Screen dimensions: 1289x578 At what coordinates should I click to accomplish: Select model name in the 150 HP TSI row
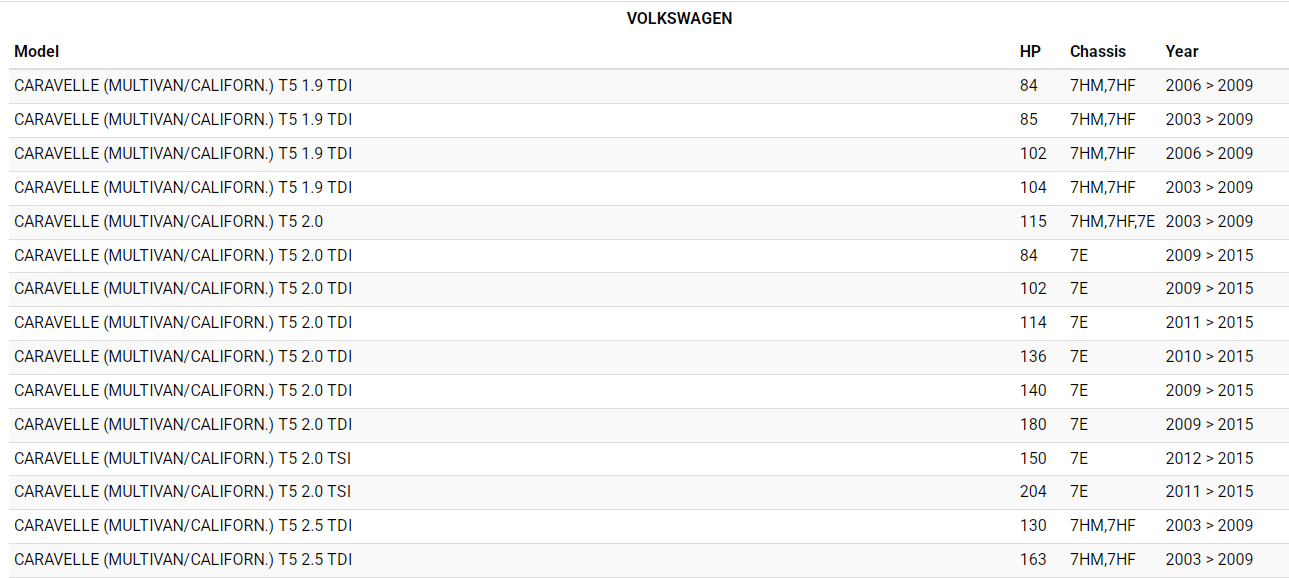click(182, 458)
